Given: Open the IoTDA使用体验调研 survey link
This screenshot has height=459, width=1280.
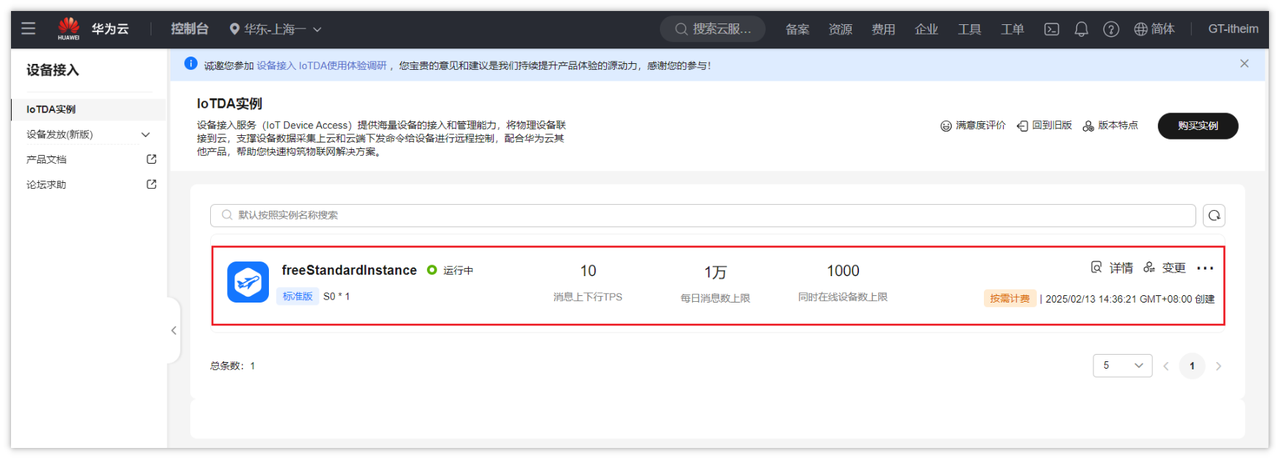Looking at the screenshot, I should 321,64.
